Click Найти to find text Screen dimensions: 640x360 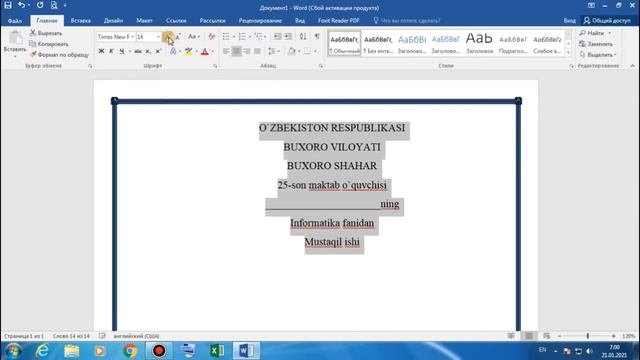point(592,33)
